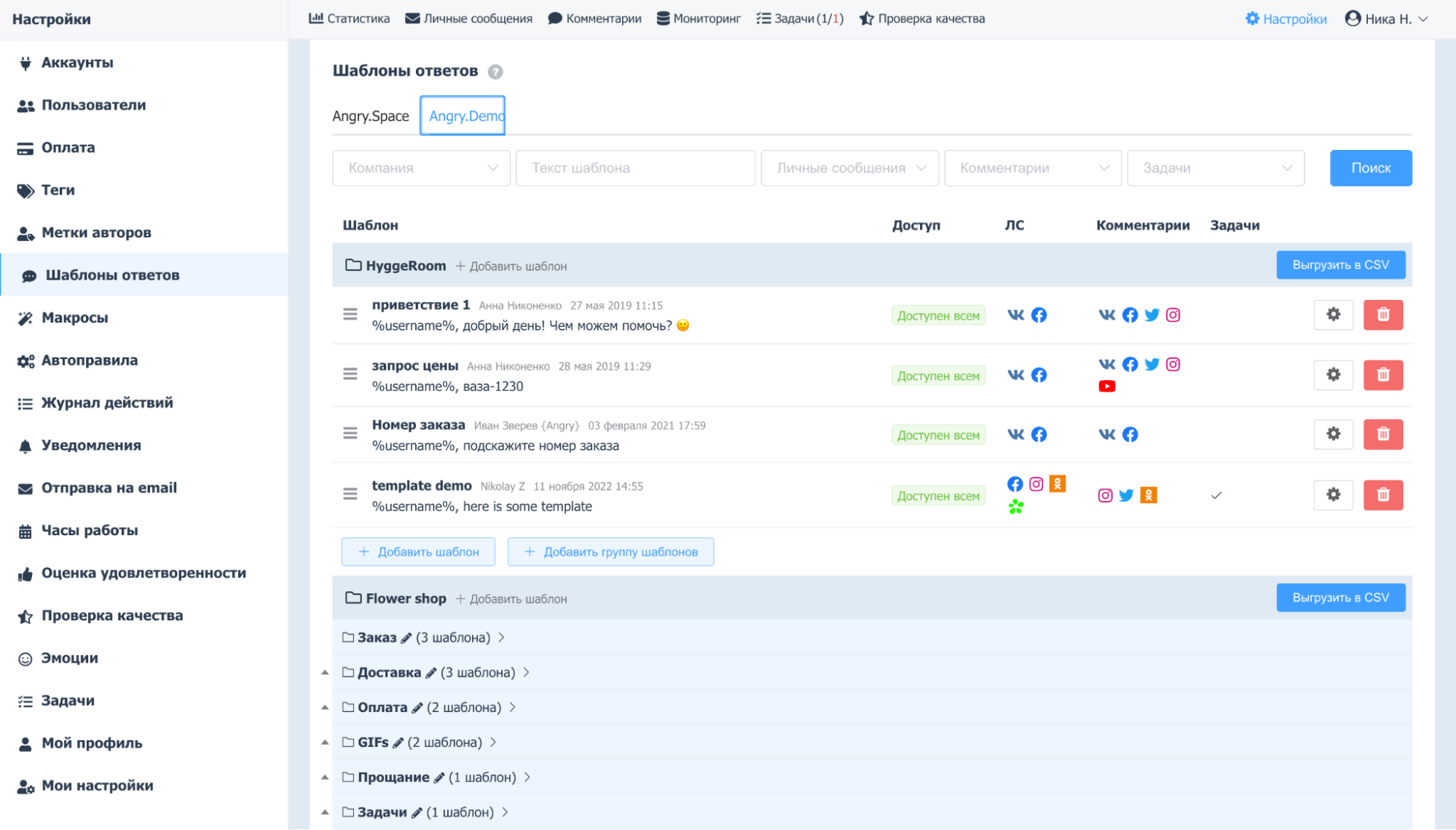Delete the 'приветствие 1' template with trash icon
This screenshot has width=1456, height=830.
click(1382, 315)
